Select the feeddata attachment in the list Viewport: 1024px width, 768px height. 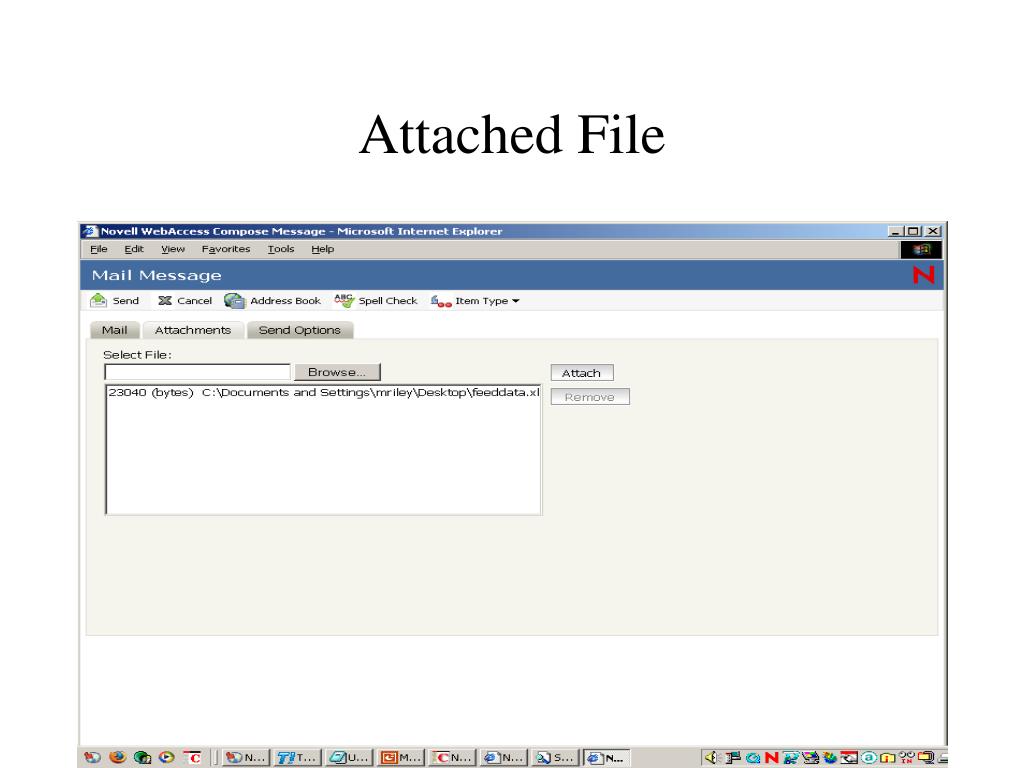(x=322, y=393)
